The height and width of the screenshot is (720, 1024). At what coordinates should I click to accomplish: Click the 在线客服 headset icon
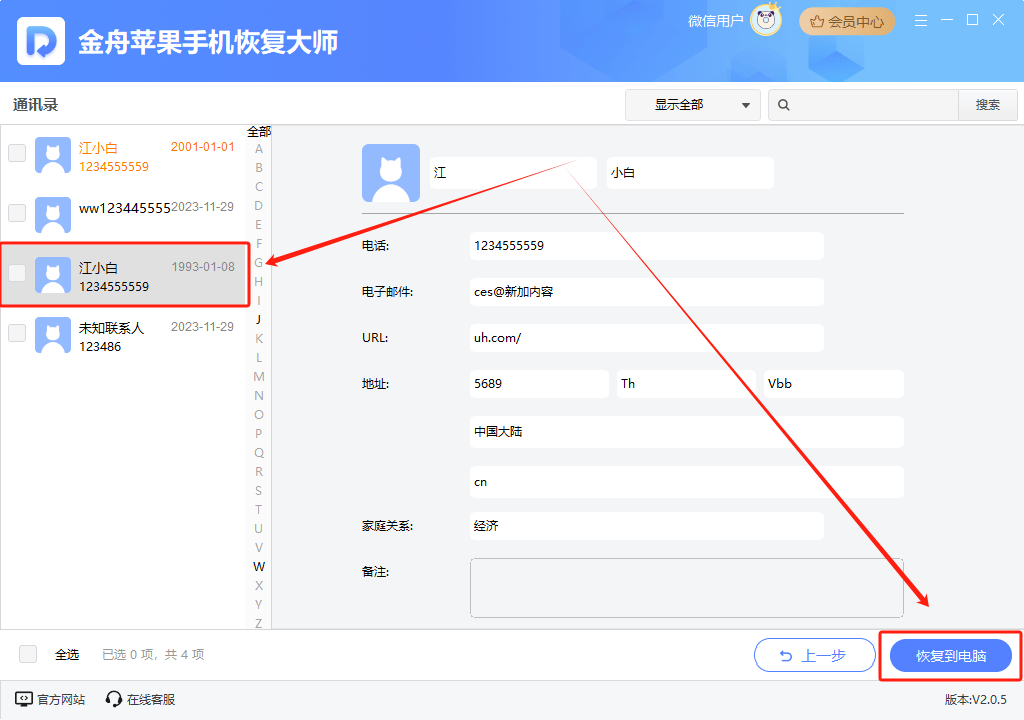pyautogui.click(x=112, y=700)
